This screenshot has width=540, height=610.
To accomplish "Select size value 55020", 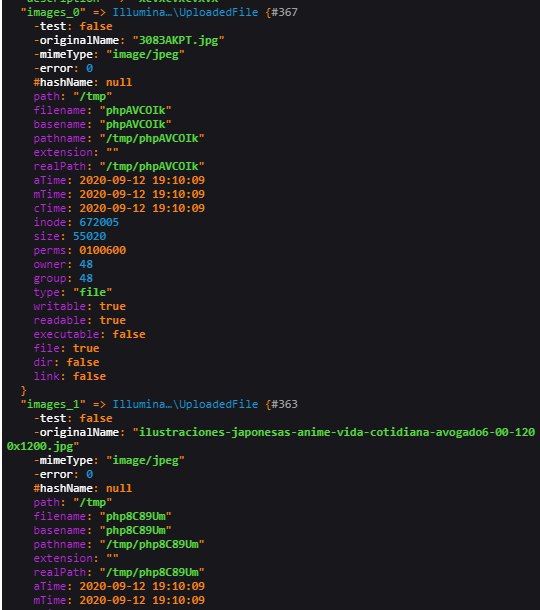I will point(89,237).
